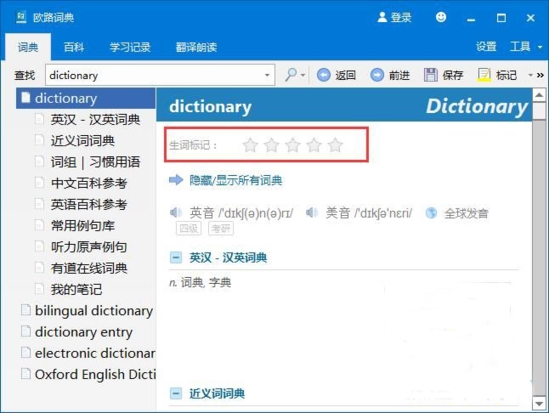Screen dimensions: 549x413
Task: Open 我的笔记 in sidebar
Action: (76, 289)
